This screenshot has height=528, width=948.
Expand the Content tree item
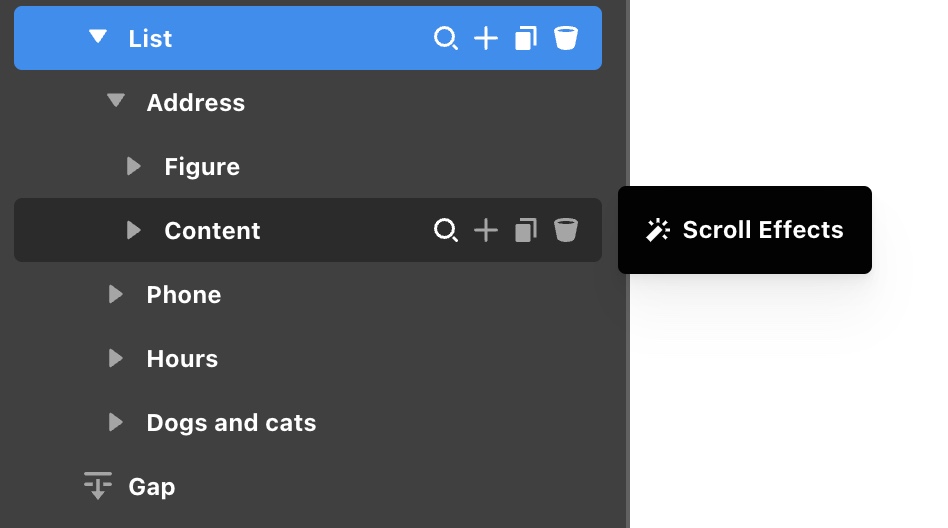tap(134, 230)
